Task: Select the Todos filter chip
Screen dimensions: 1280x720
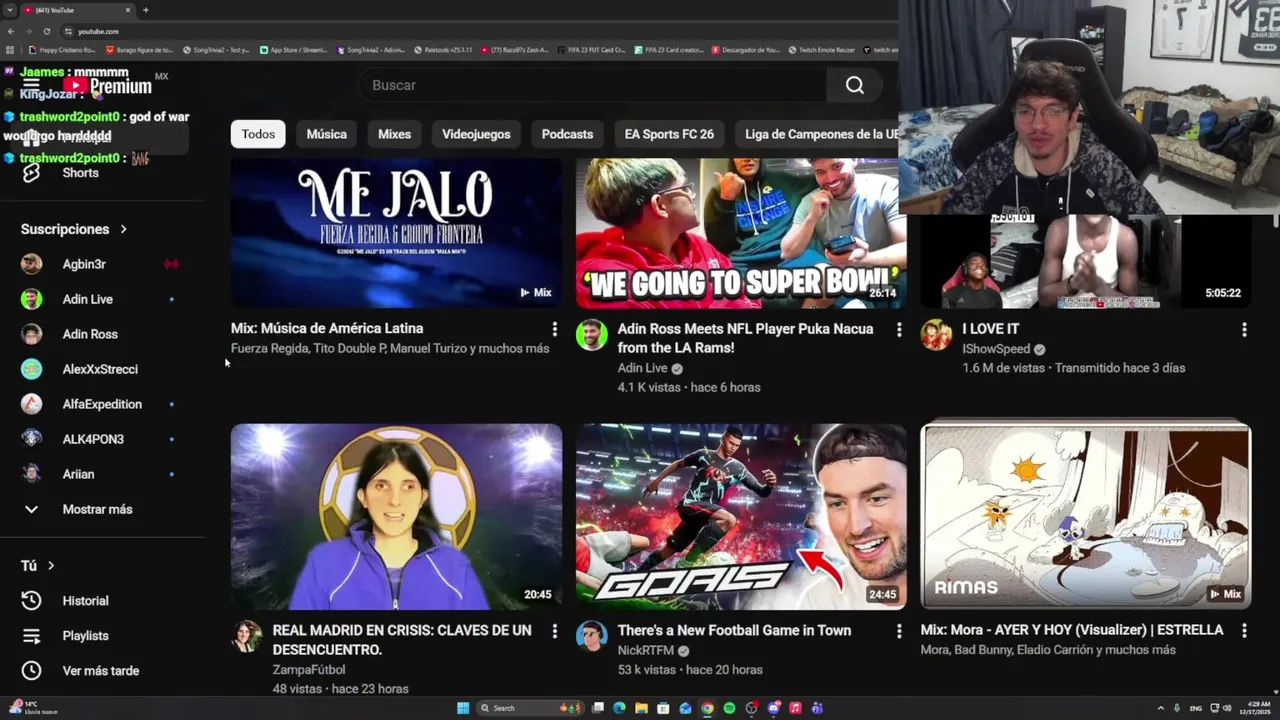Action: (x=258, y=134)
